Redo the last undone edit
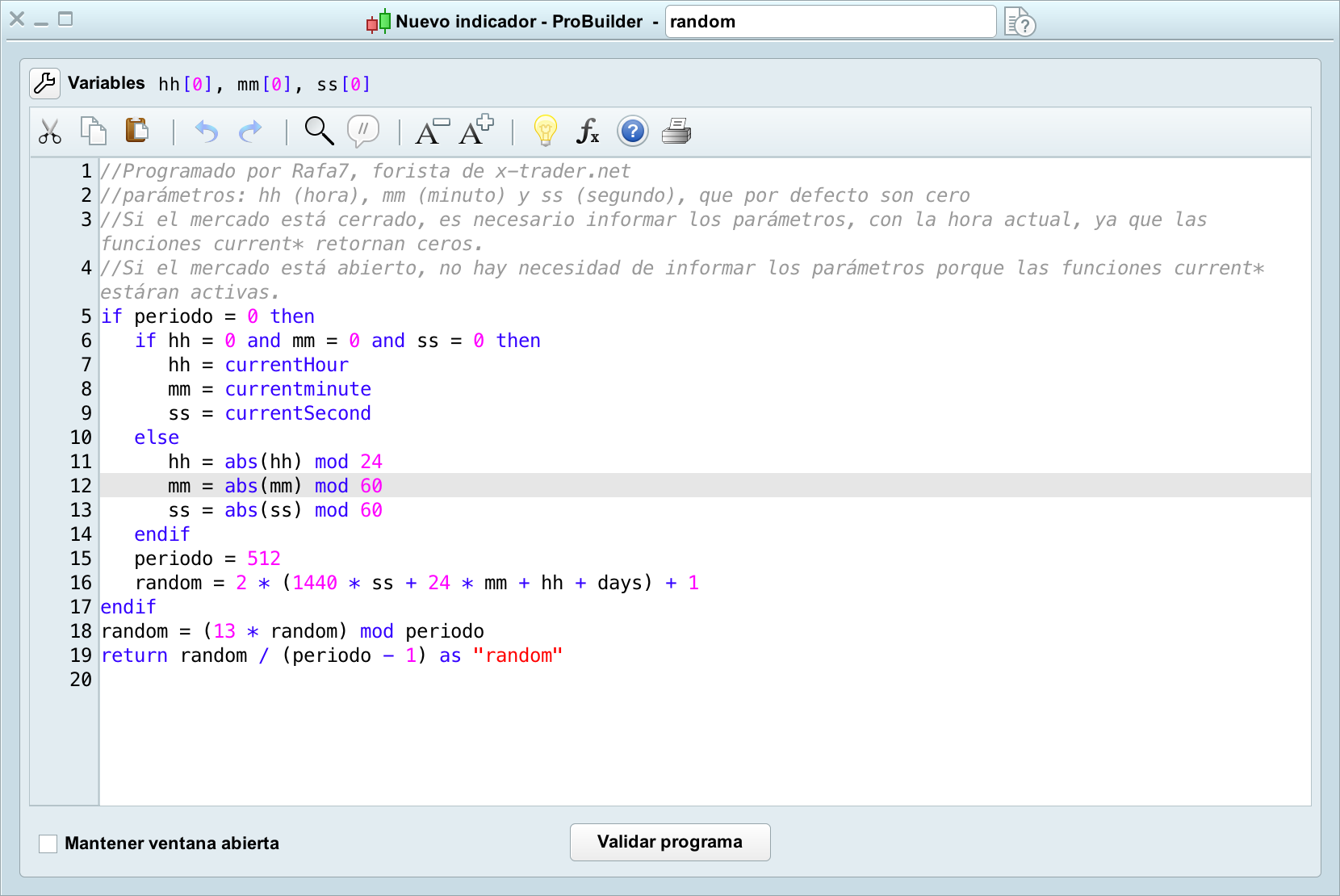1340x896 pixels. [x=251, y=132]
